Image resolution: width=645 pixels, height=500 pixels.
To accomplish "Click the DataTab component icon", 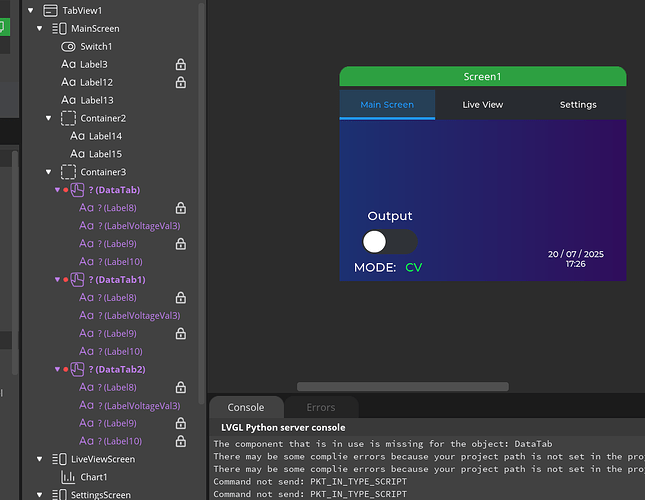I will click(77, 190).
